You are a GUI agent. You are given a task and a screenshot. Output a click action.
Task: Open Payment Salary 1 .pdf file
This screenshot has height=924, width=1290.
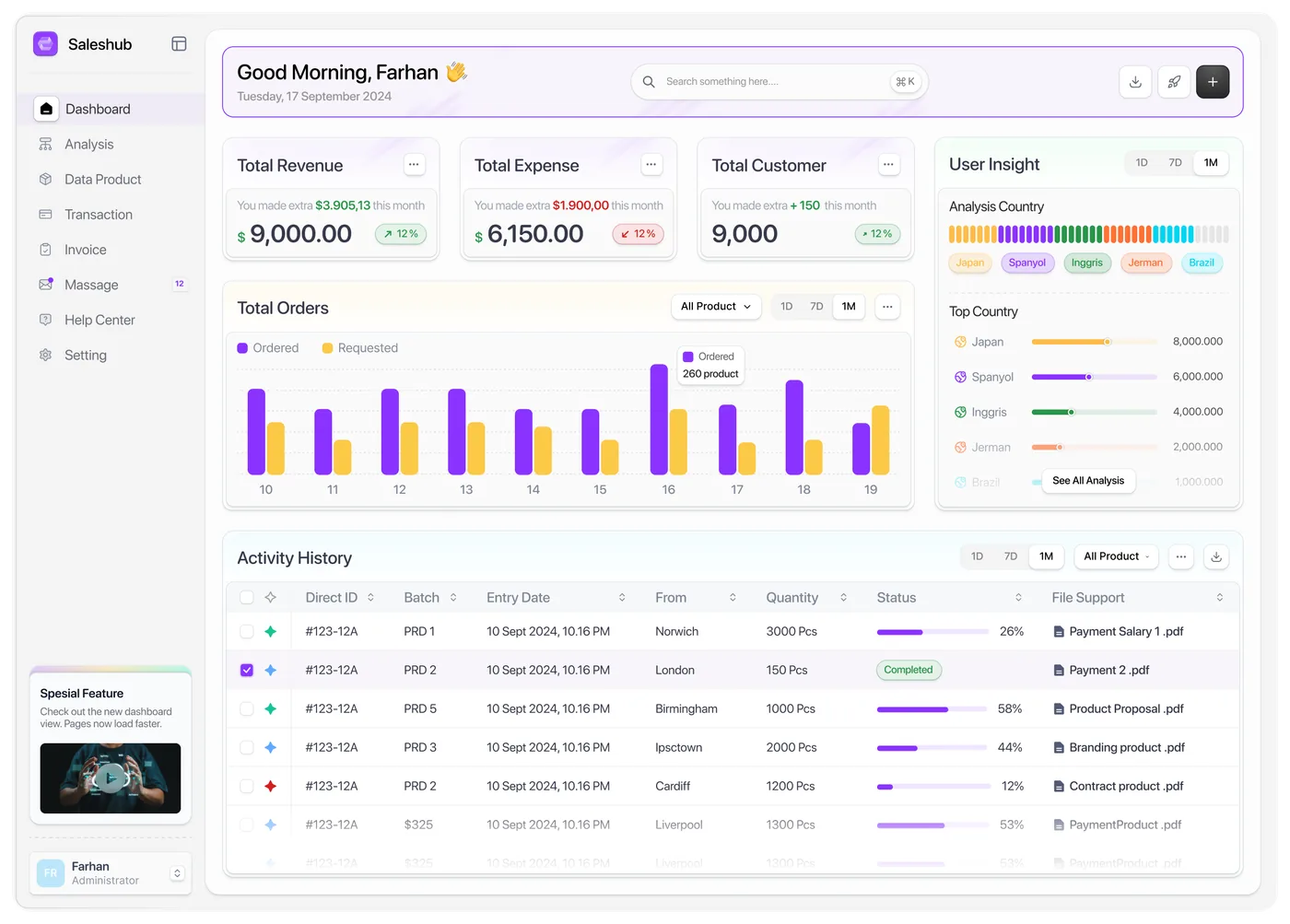(1118, 632)
